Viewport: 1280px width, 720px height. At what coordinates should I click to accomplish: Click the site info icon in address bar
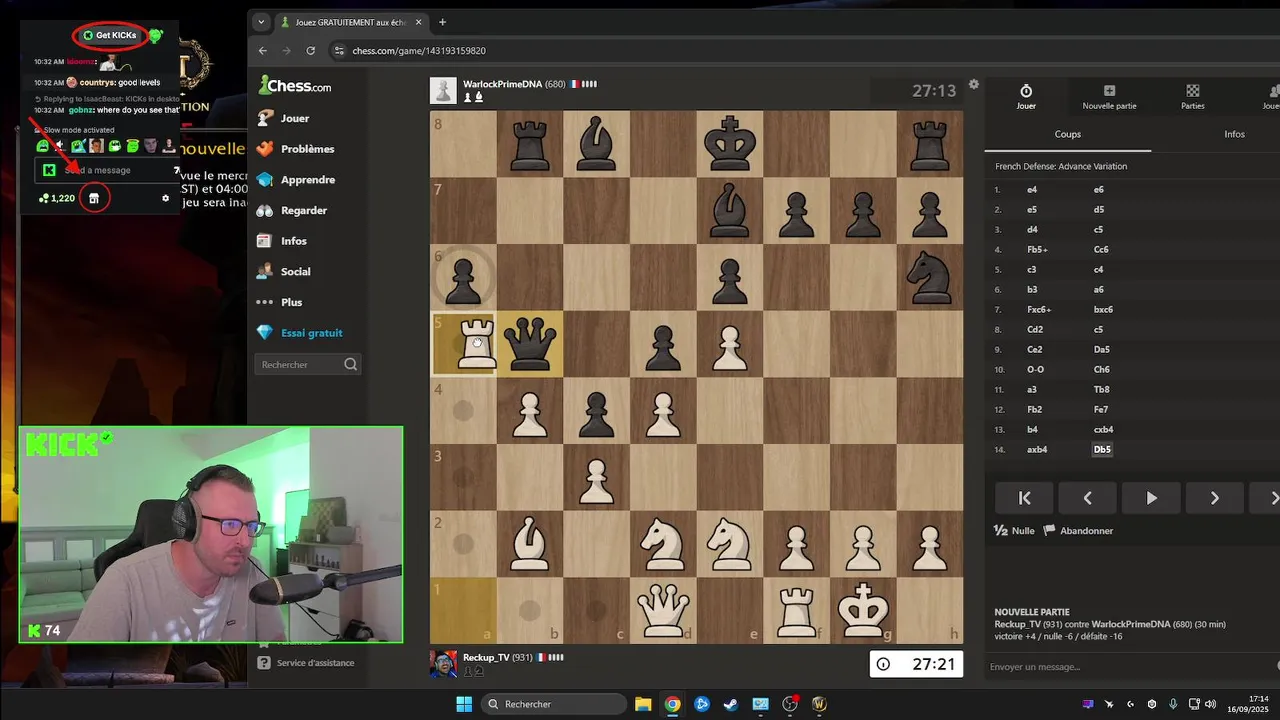[339, 51]
